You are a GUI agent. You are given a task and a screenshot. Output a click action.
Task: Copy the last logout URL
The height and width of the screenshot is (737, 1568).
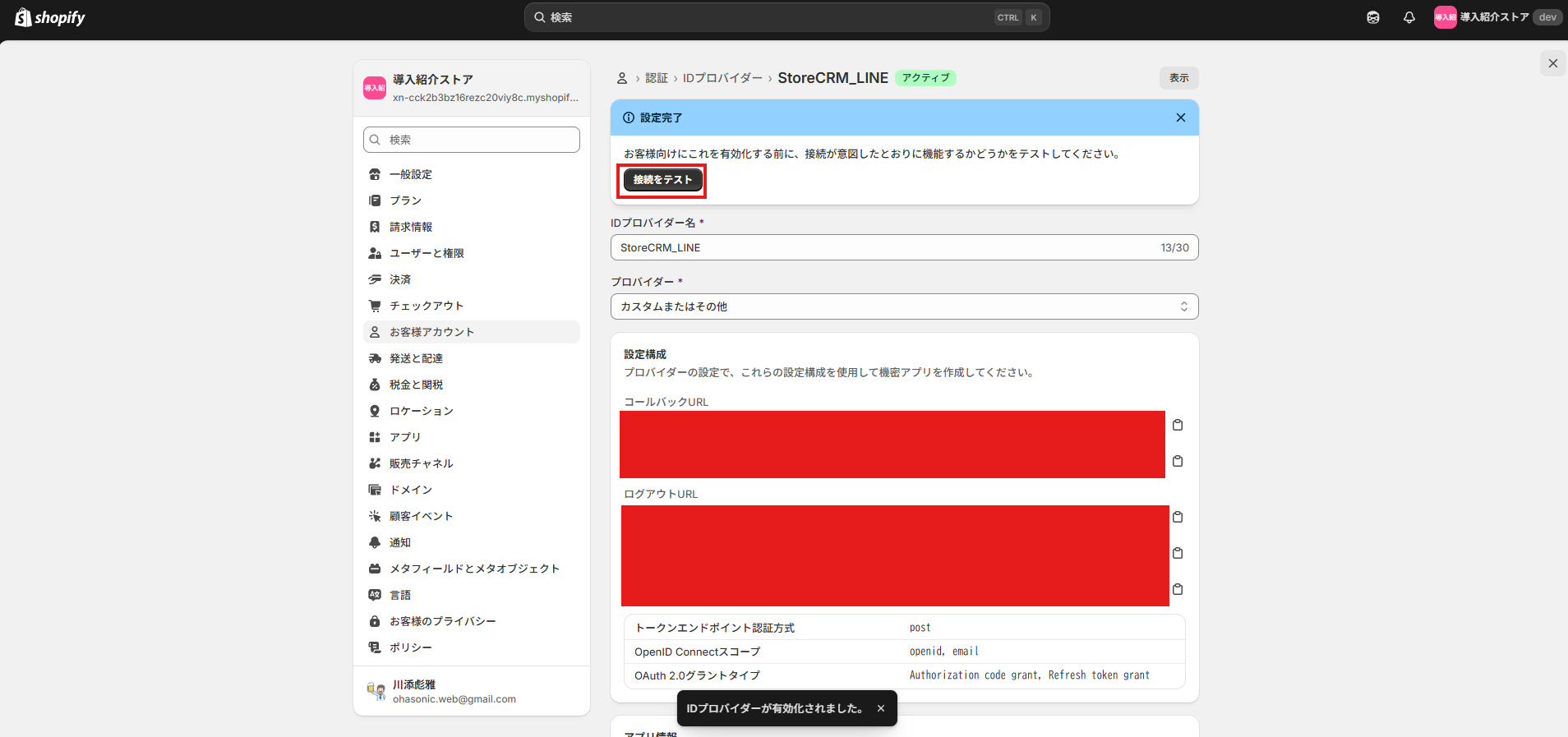(1178, 589)
